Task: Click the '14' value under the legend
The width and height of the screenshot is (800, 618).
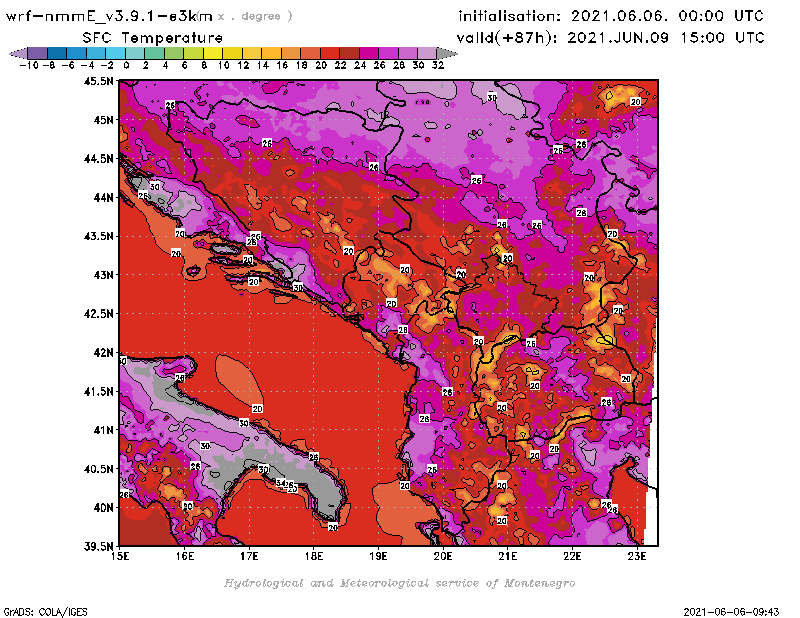Action: point(263,65)
